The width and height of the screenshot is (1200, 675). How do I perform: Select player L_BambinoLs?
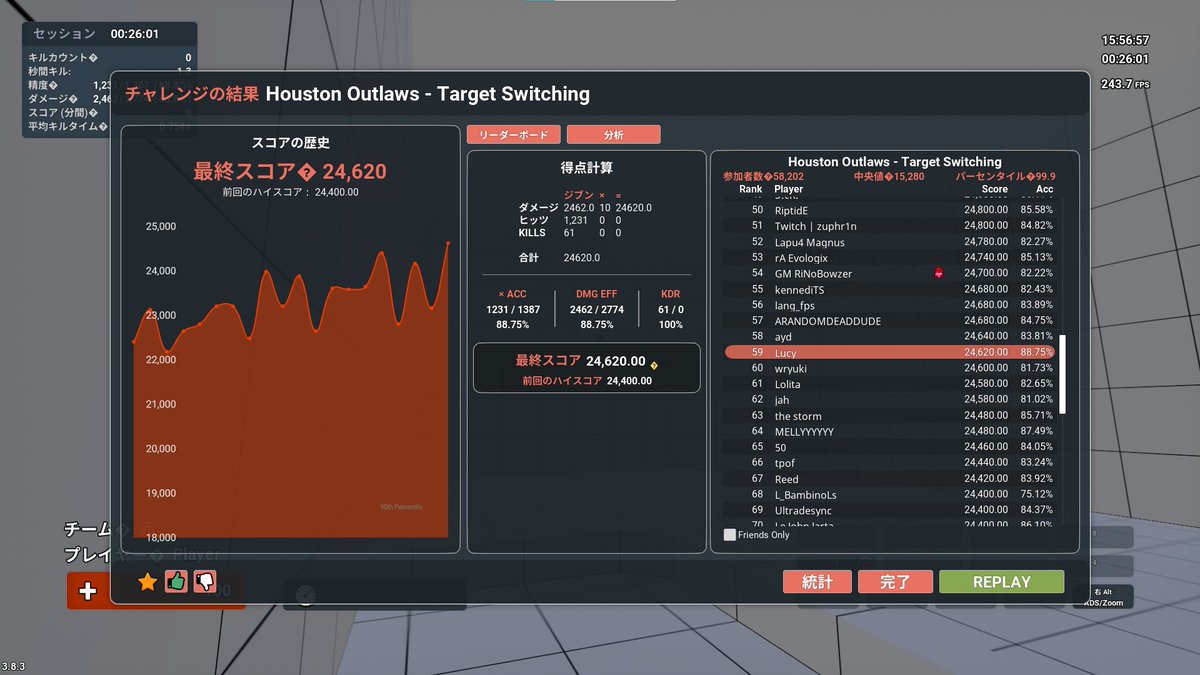point(889,495)
